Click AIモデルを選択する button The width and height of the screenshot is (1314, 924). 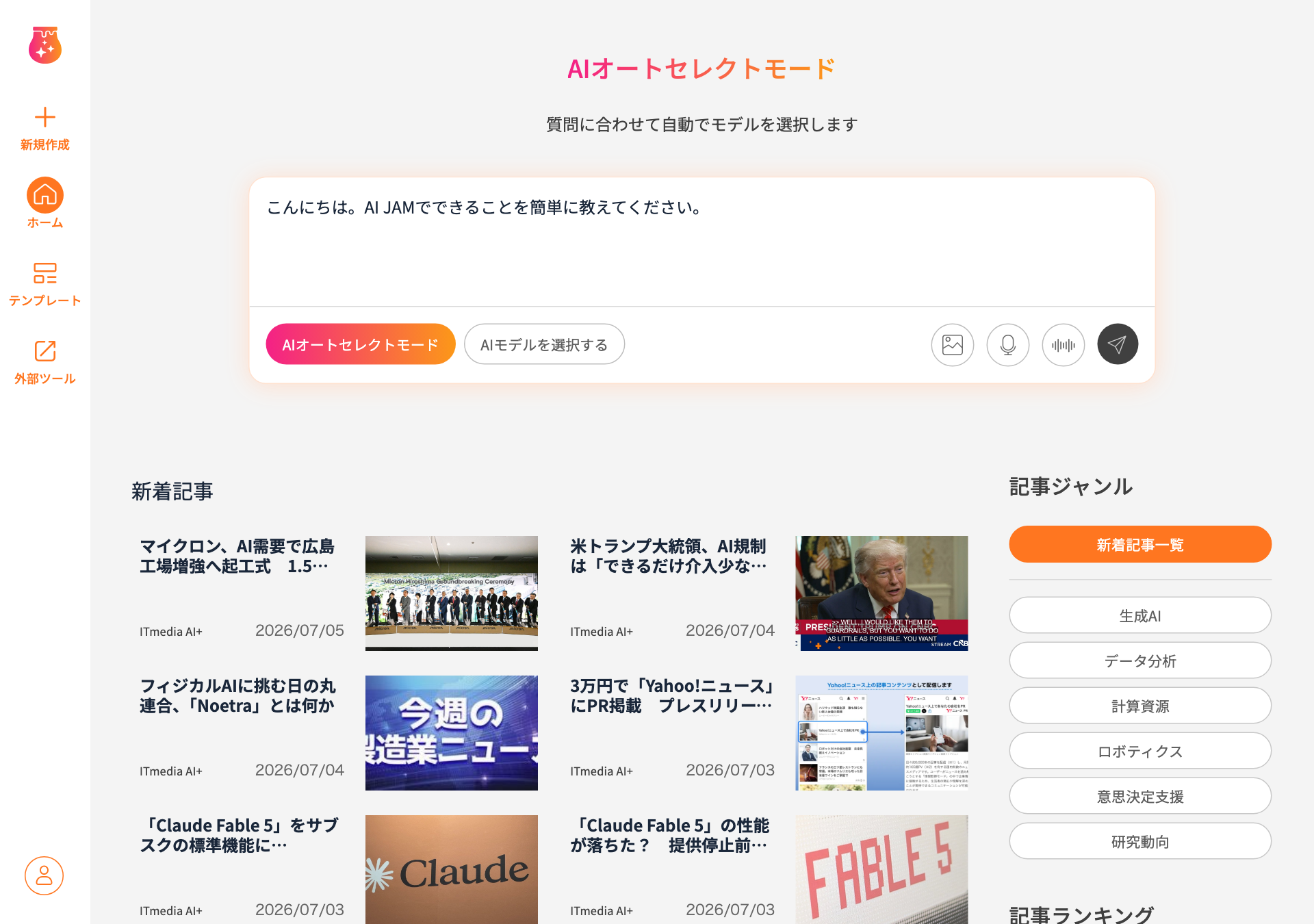(544, 344)
